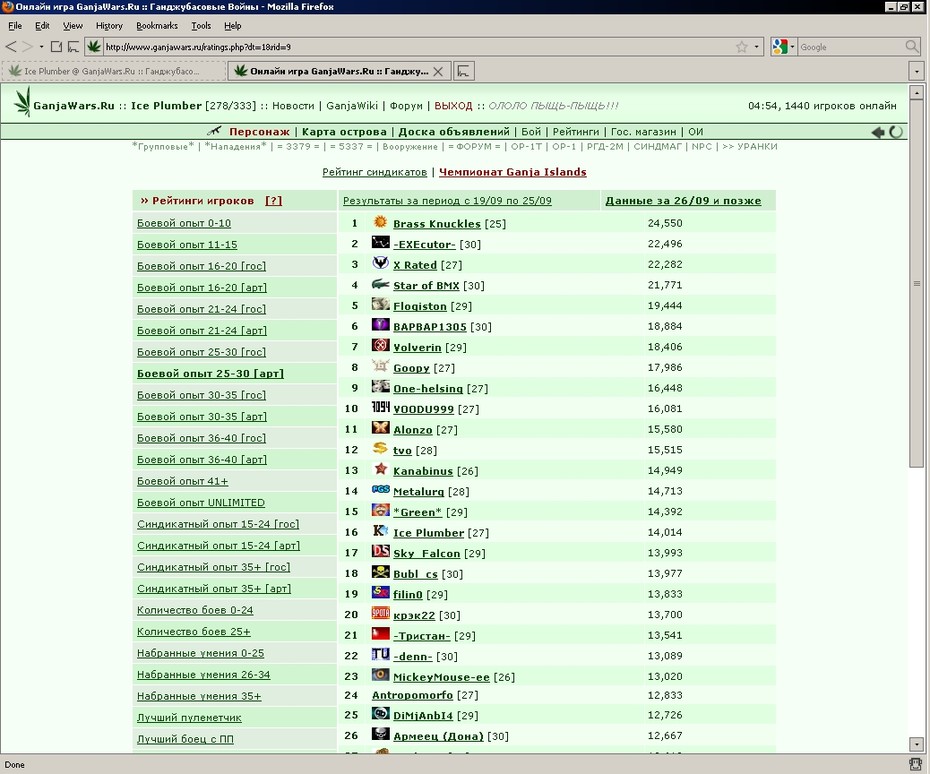Click the Brass Knuckles syndicate icon
The height and width of the screenshot is (774, 930).
coord(380,222)
